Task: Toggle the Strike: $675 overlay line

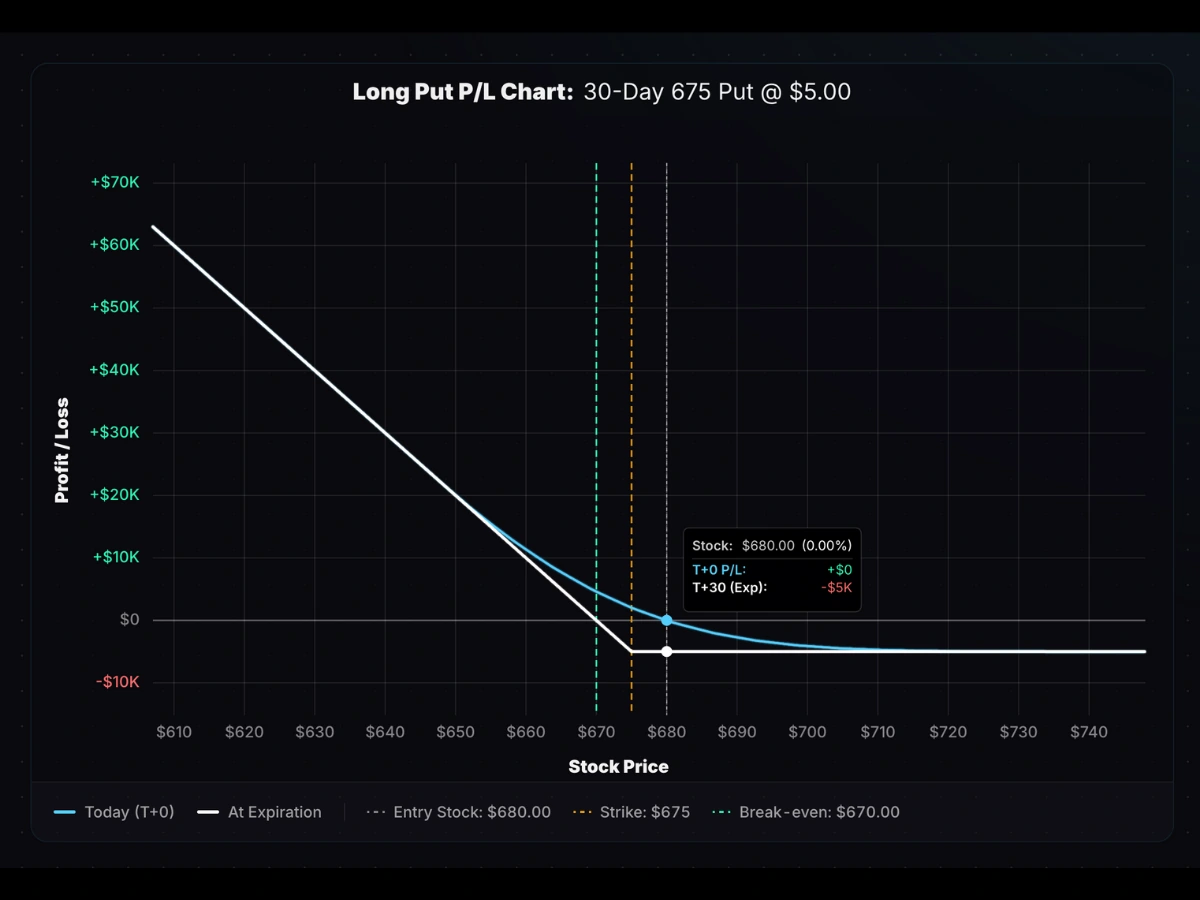Action: tap(645, 812)
